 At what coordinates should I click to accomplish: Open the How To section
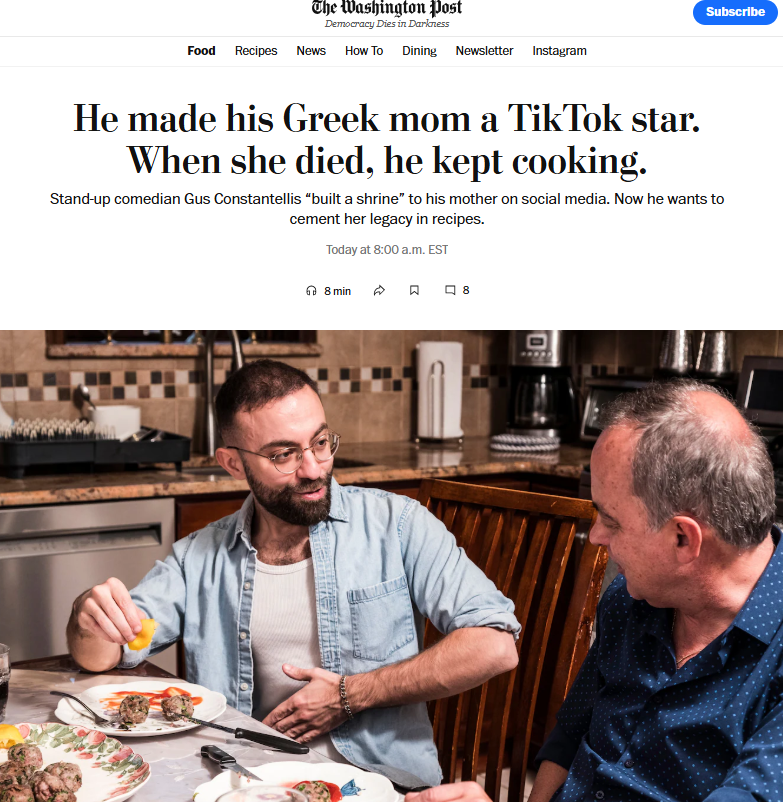tap(364, 51)
